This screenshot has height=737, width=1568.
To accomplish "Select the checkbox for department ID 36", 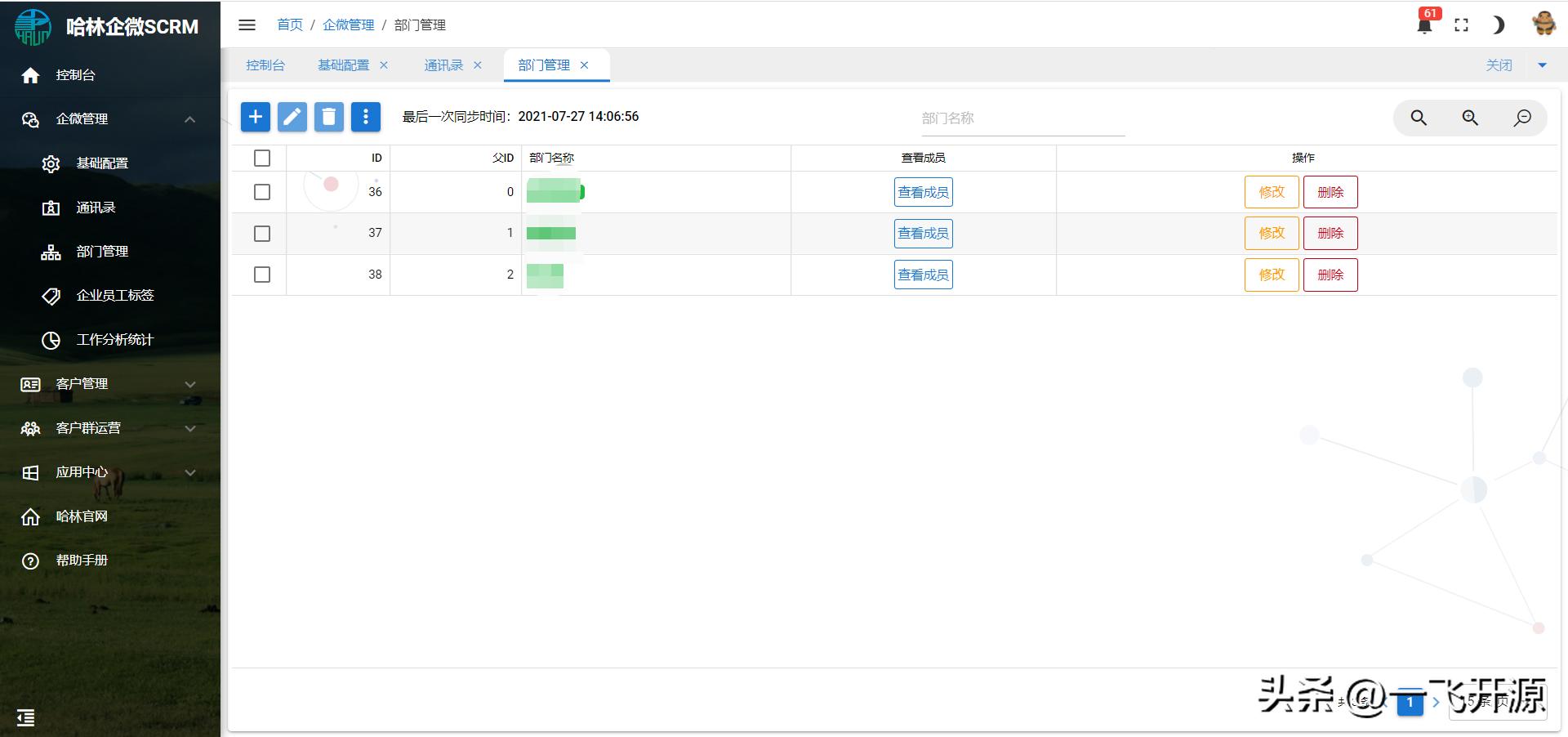I will pos(262,192).
